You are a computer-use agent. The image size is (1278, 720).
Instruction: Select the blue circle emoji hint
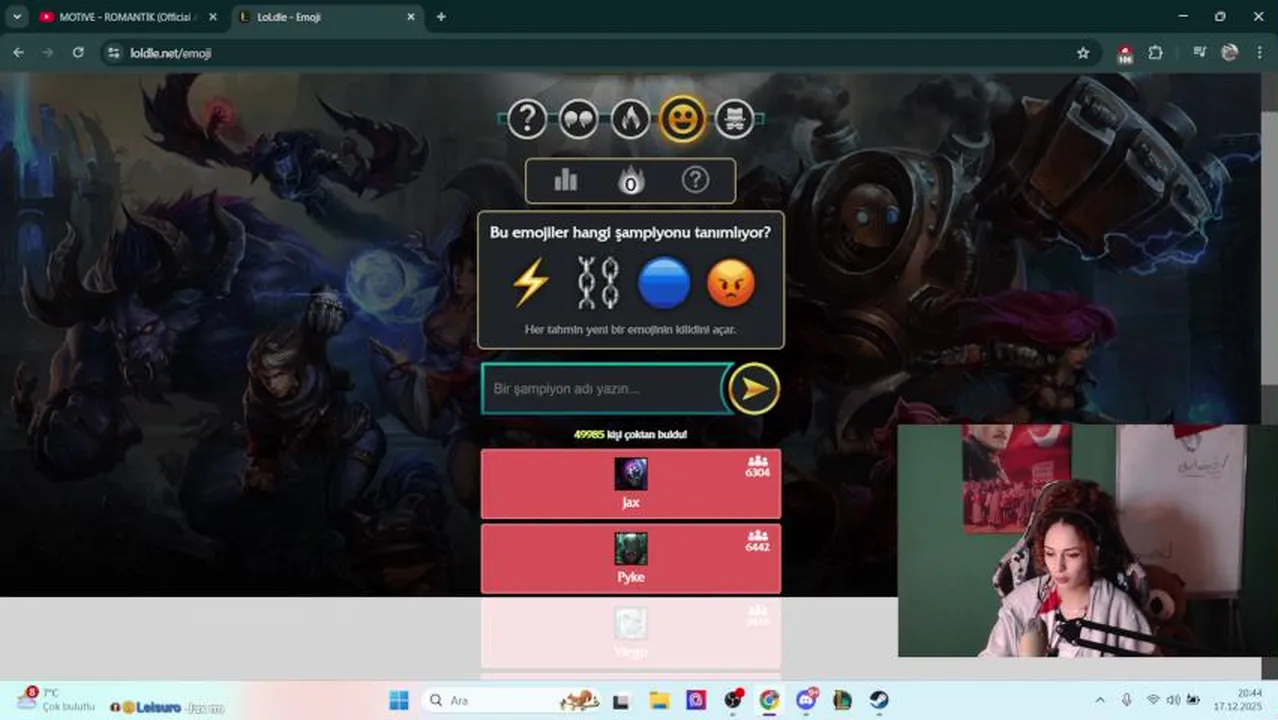click(x=664, y=283)
